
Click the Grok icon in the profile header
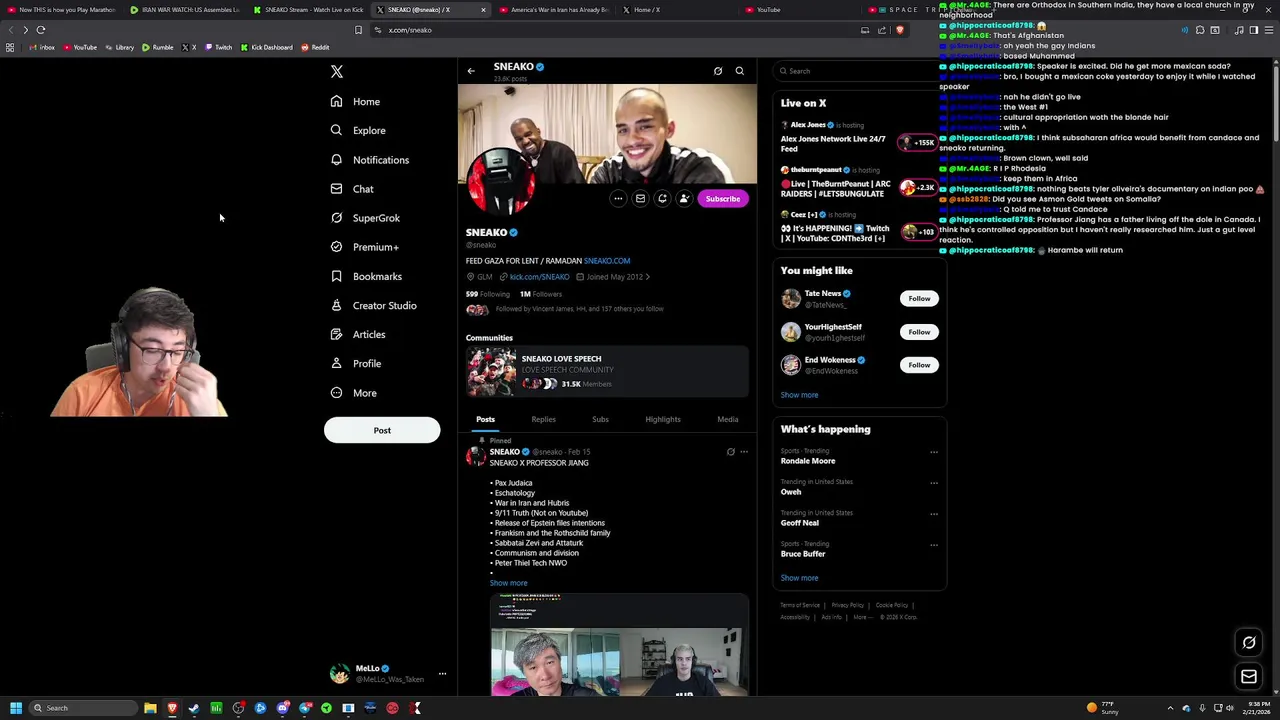tap(718, 71)
